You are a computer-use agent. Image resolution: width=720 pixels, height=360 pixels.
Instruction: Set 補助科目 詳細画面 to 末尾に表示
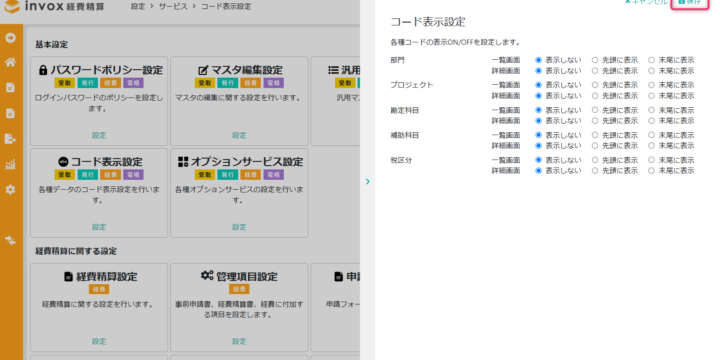tap(652, 146)
